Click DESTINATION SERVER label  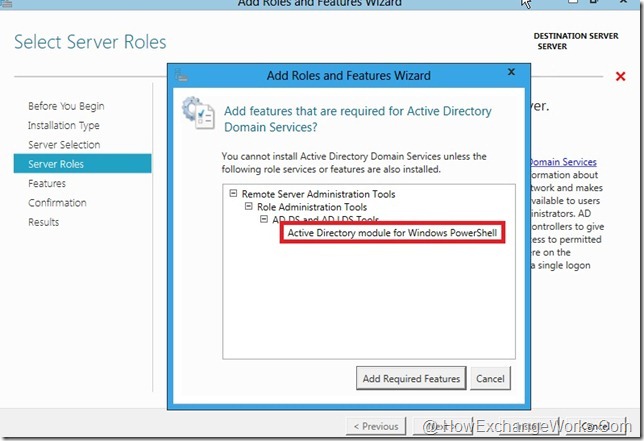[576, 36]
